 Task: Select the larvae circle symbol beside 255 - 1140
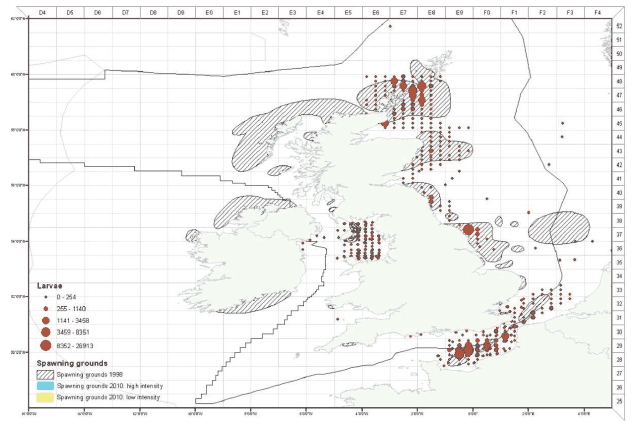46,309
